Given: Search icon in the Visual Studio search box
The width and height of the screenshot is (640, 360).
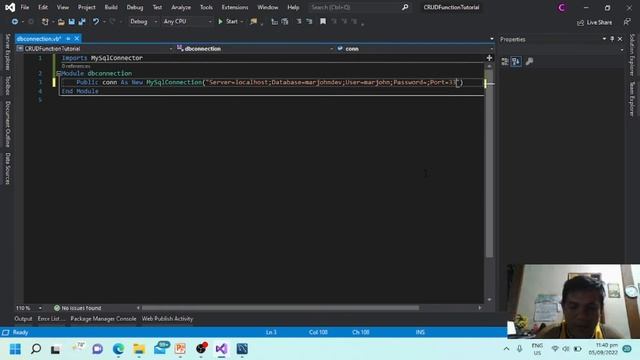Looking at the screenshot, I should point(404,7).
